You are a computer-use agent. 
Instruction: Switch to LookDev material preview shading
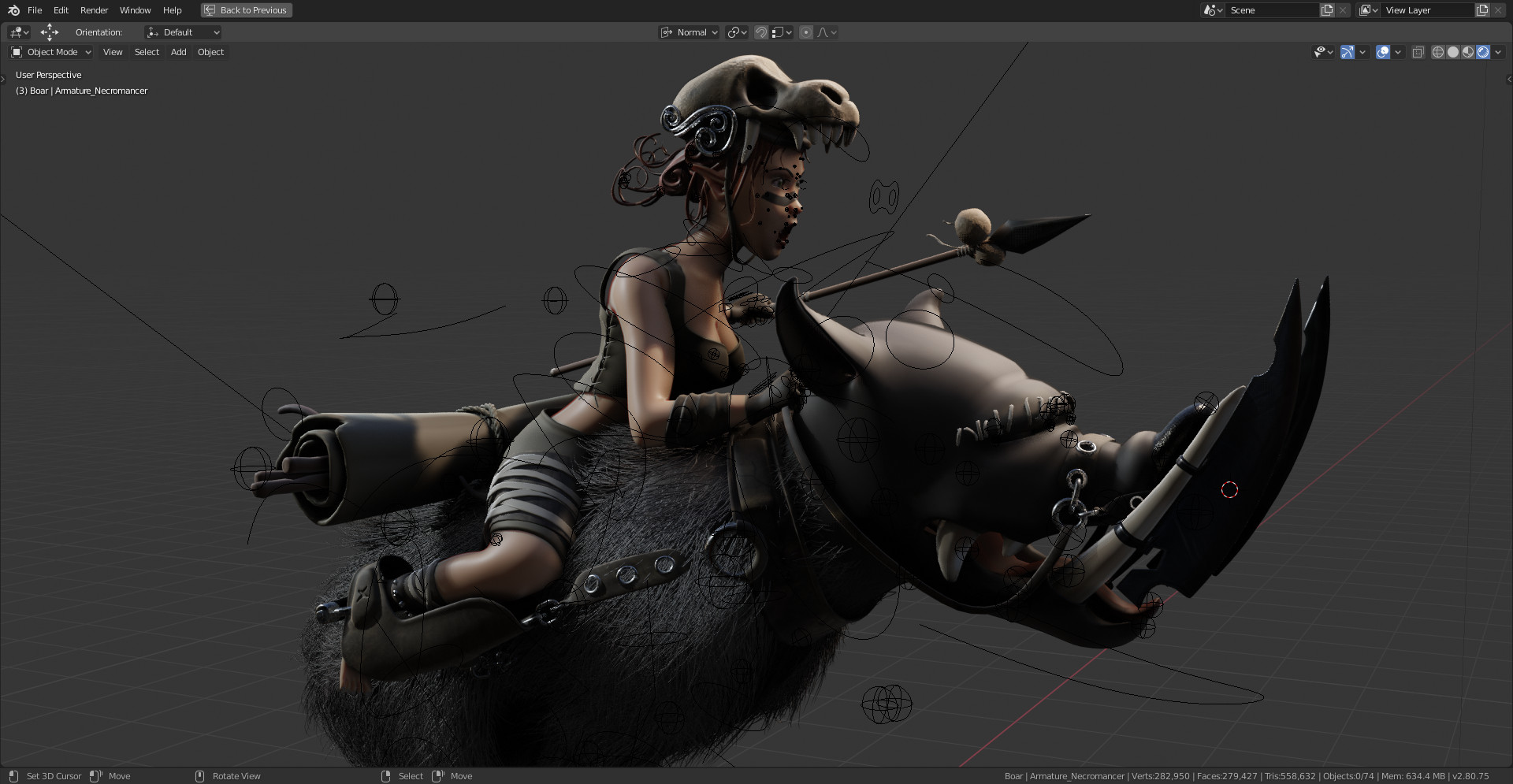1468,52
